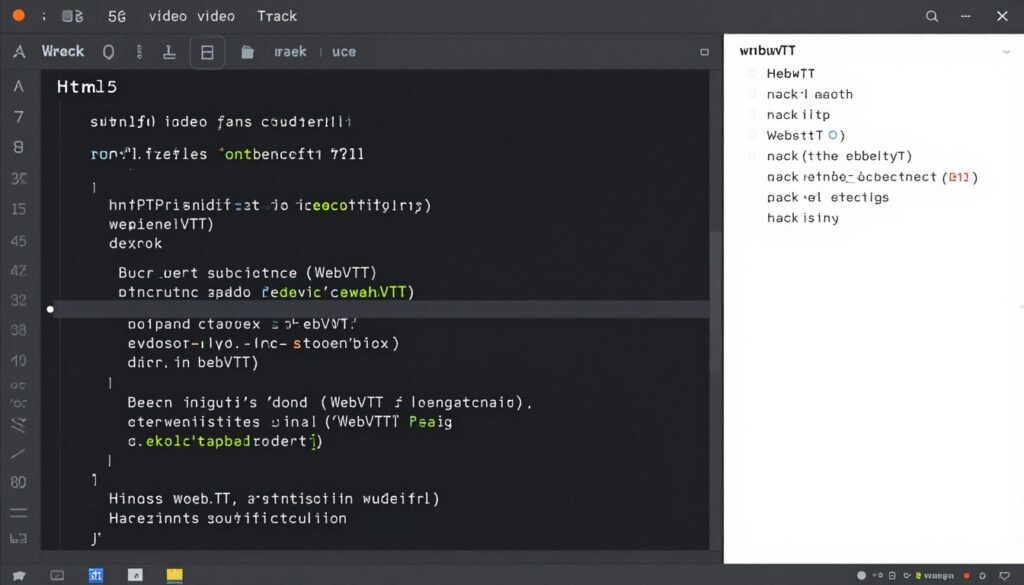The image size is (1024, 585).
Task: Collapse the wnbuvTT panel chevron
Action: click(1006, 52)
